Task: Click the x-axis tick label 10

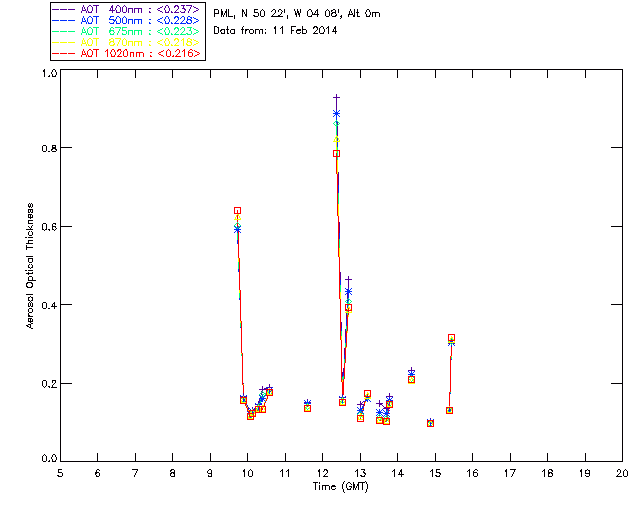Action: click(x=248, y=473)
